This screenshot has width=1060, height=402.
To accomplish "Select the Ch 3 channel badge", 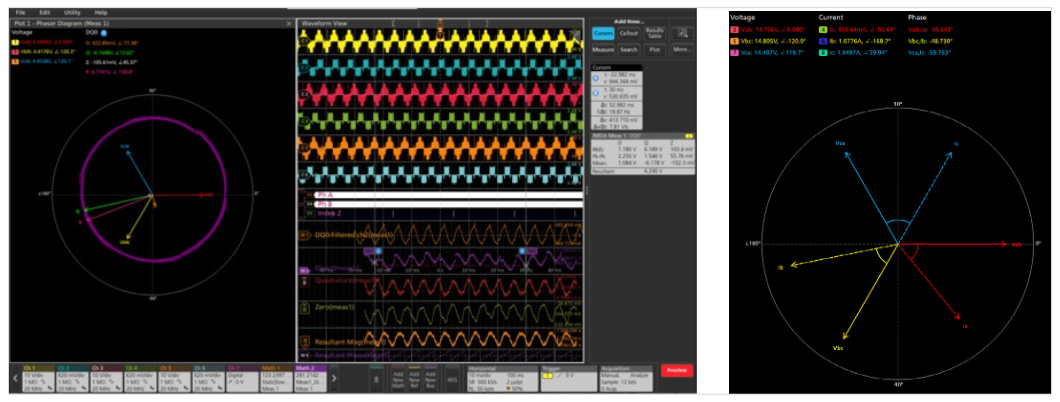I will [105, 378].
